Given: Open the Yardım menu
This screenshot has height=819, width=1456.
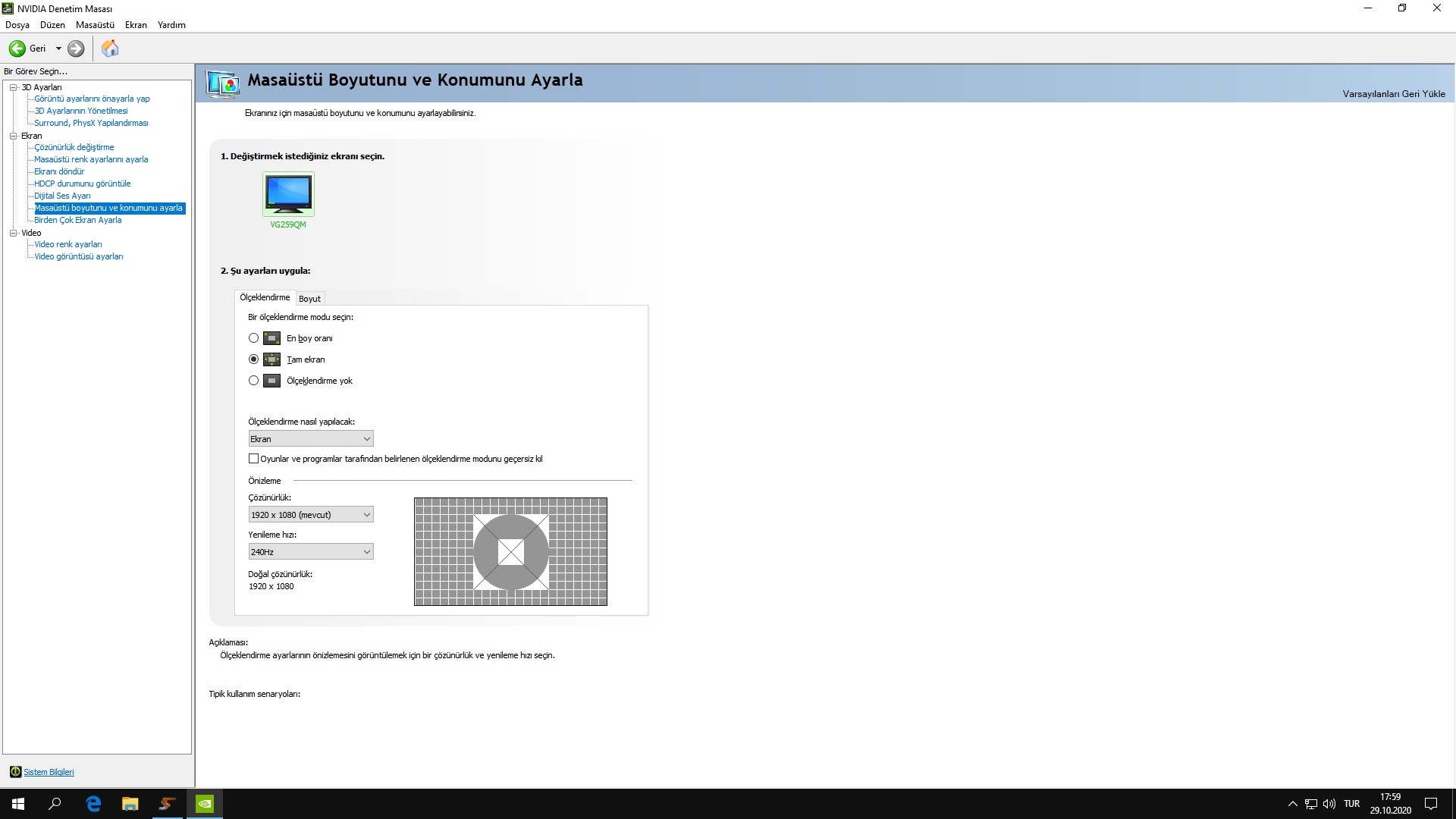Looking at the screenshot, I should coord(171,25).
